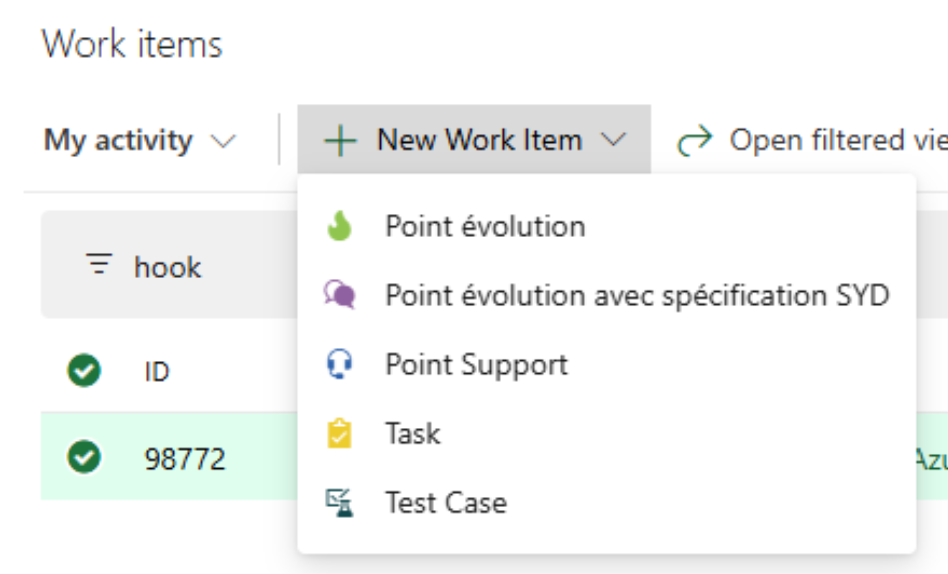The width and height of the screenshot is (948, 574).
Task: Click the hook keyword filter field
Action: coord(168,267)
